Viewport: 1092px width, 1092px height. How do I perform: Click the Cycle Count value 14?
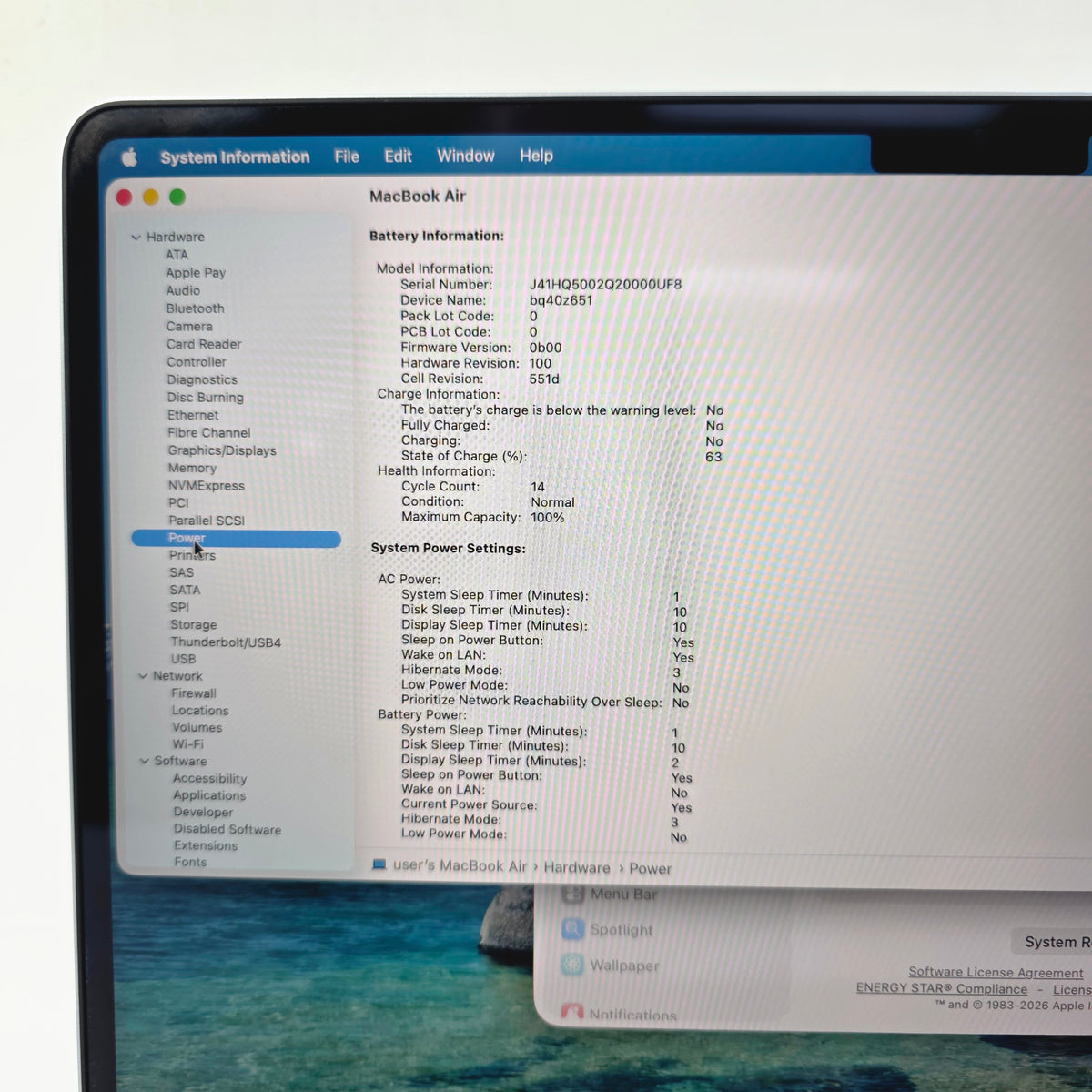(x=538, y=487)
